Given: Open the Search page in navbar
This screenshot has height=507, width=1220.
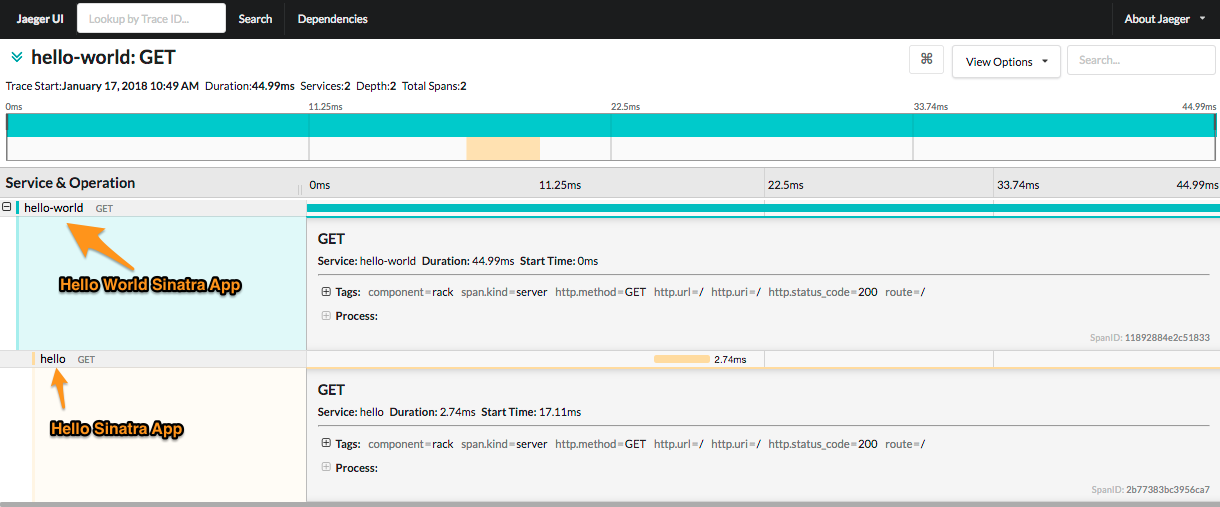Looking at the screenshot, I should coord(255,19).
